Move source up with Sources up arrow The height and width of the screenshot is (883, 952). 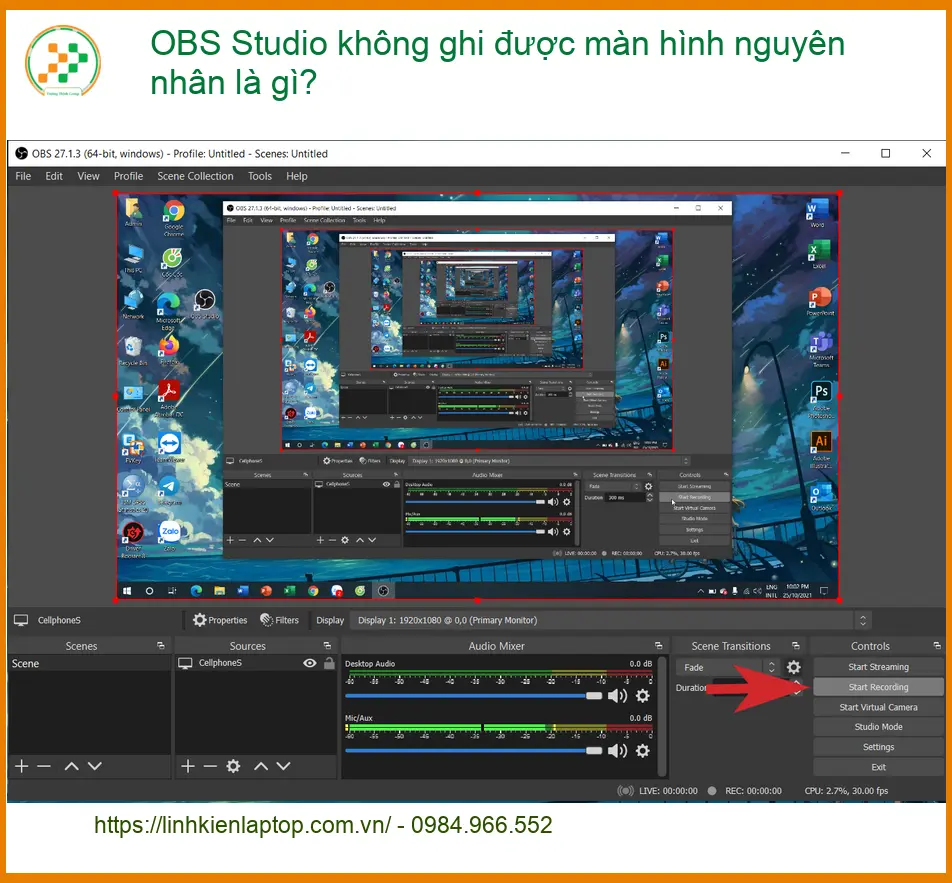tap(261, 766)
